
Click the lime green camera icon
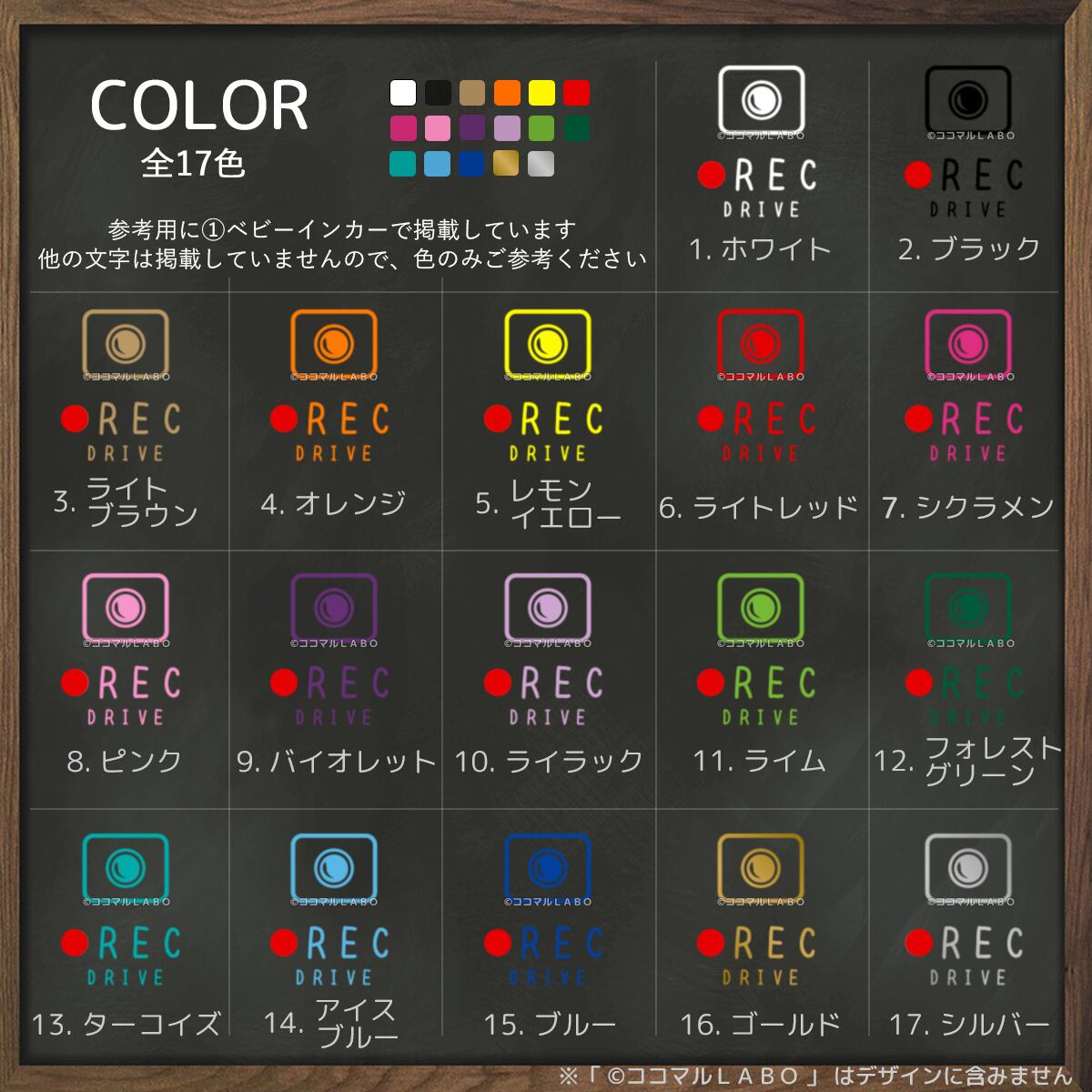click(761, 607)
